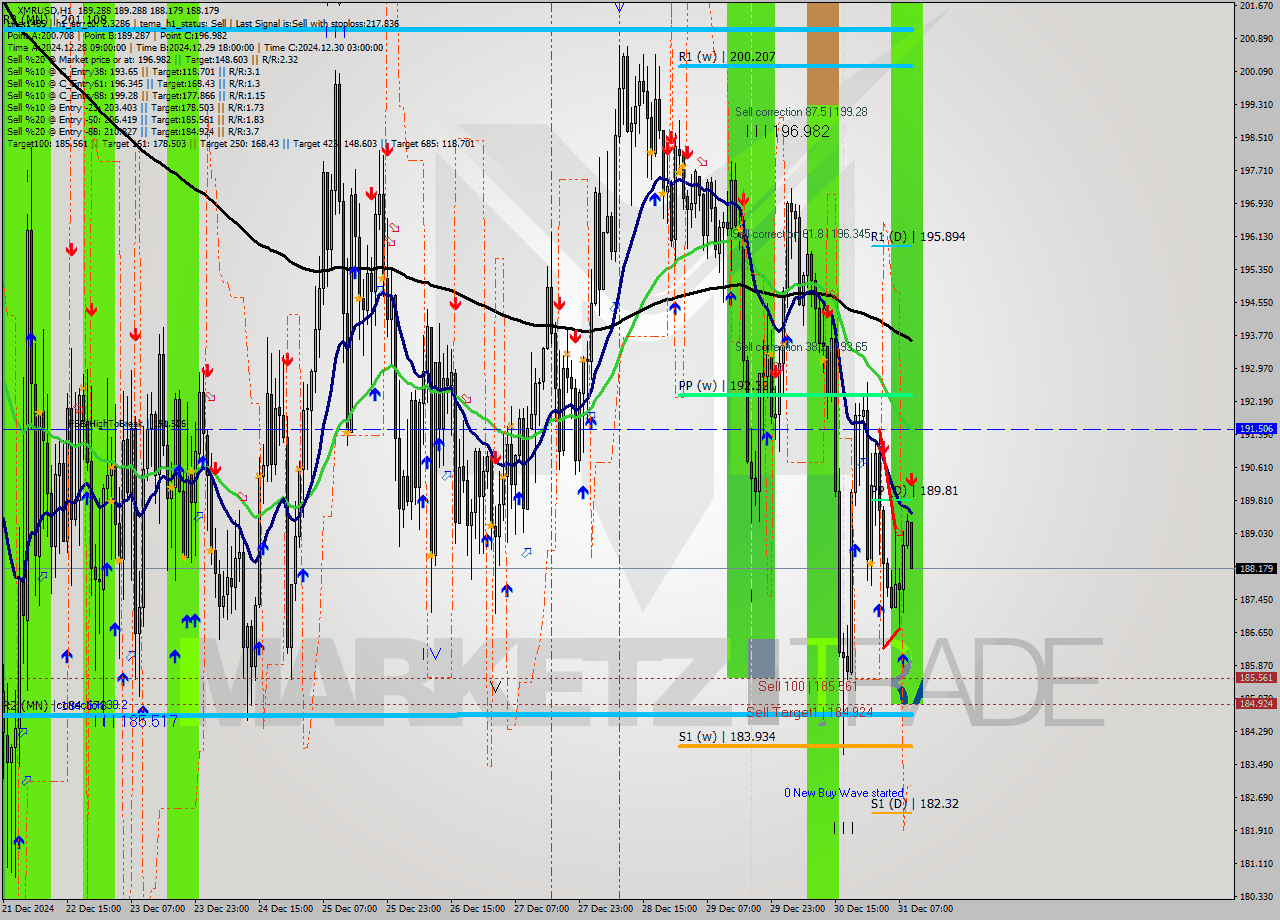The height and width of the screenshot is (920, 1280).
Task: Click the 197.710 price axis value
Action: [x=1256, y=170]
